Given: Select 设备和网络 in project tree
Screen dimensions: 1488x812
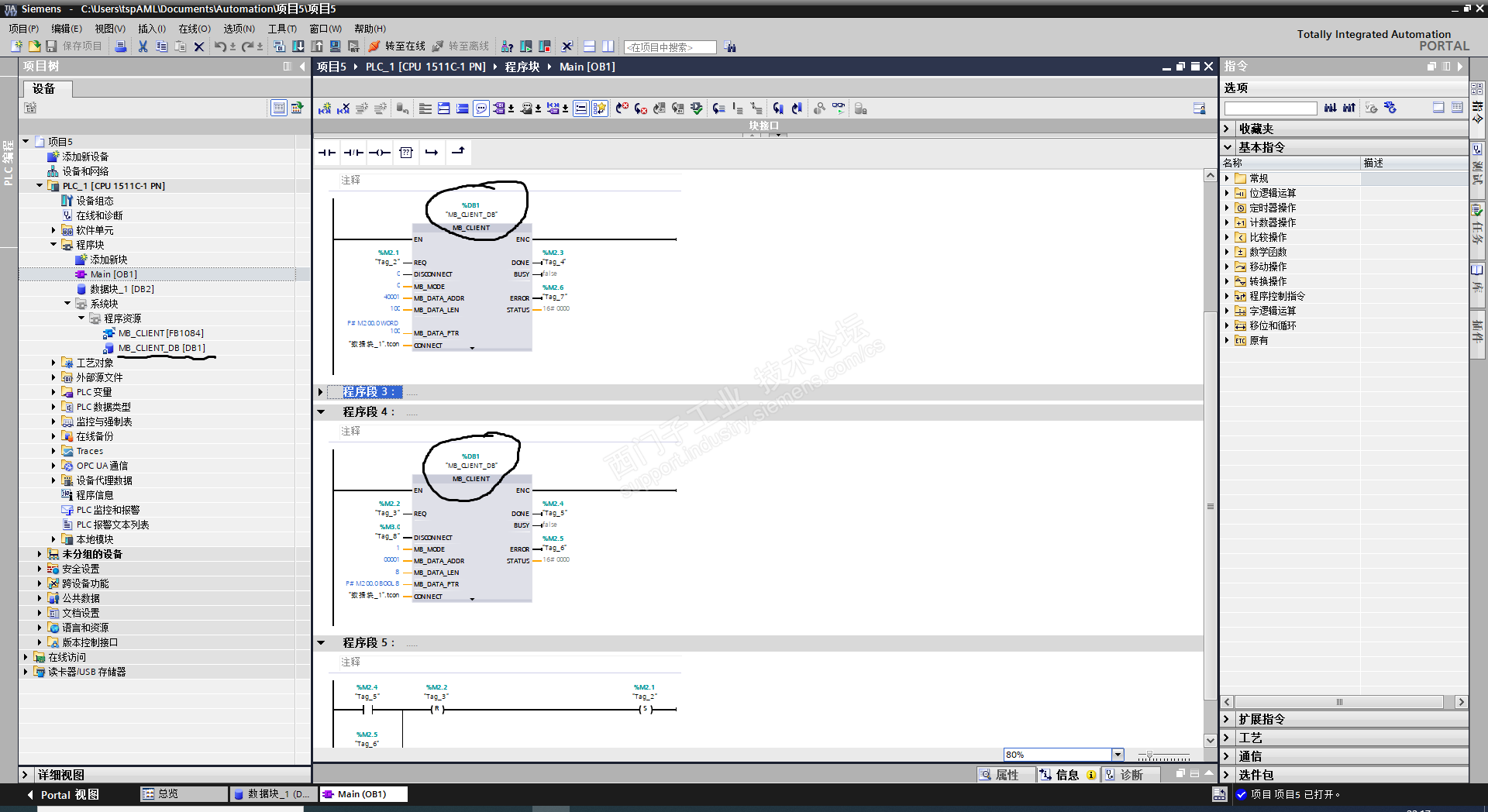Looking at the screenshot, I should (85, 171).
